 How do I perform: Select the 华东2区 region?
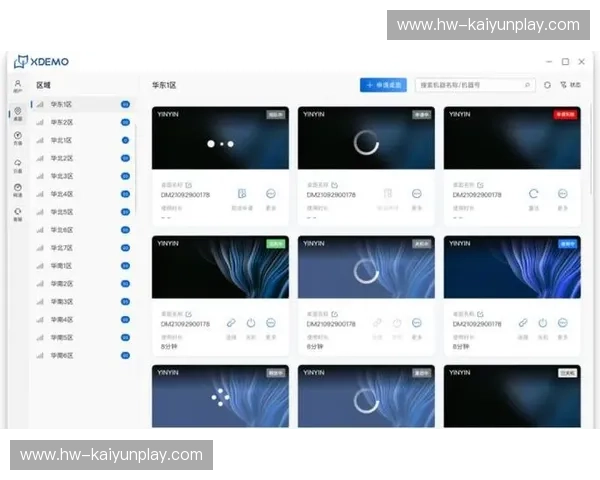[82, 122]
